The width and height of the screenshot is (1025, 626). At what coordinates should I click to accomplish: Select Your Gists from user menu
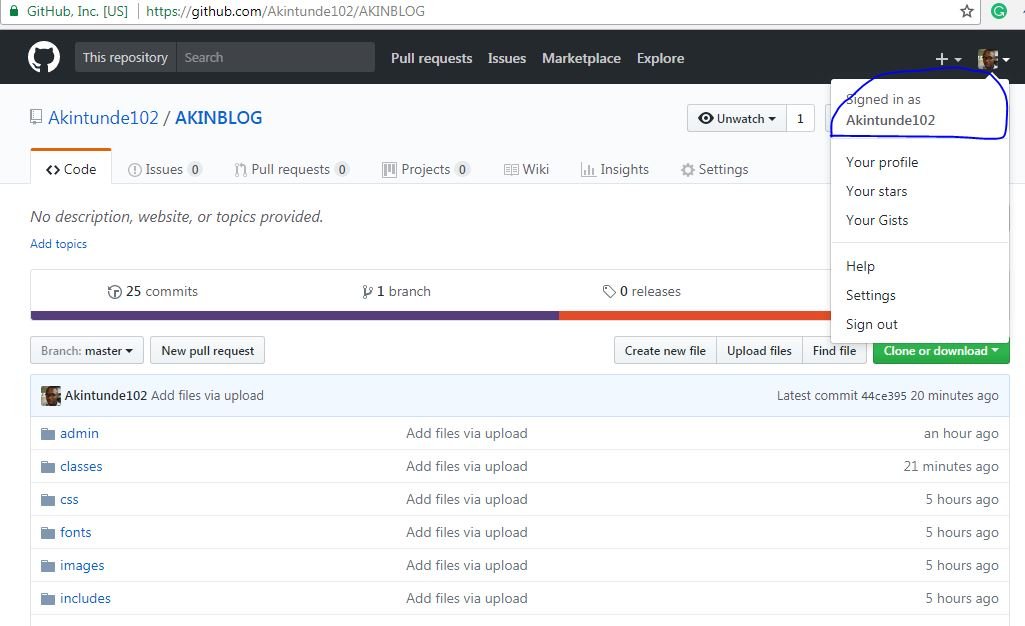877,220
